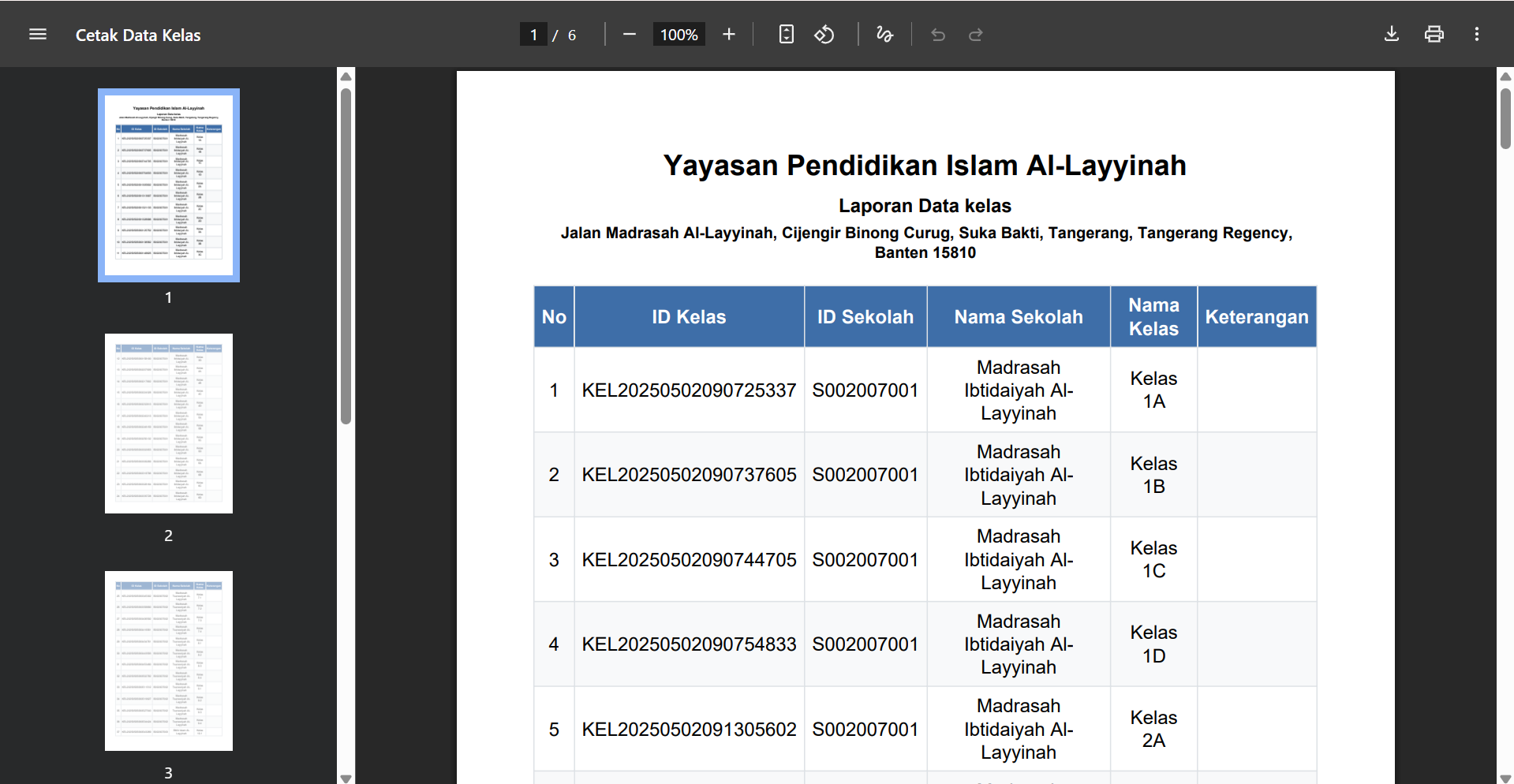Image resolution: width=1514 pixels, height=784 pixels.
Task: Toggle the annotation drawing mode
Action: pyautogui.click(x=884, y=34)
